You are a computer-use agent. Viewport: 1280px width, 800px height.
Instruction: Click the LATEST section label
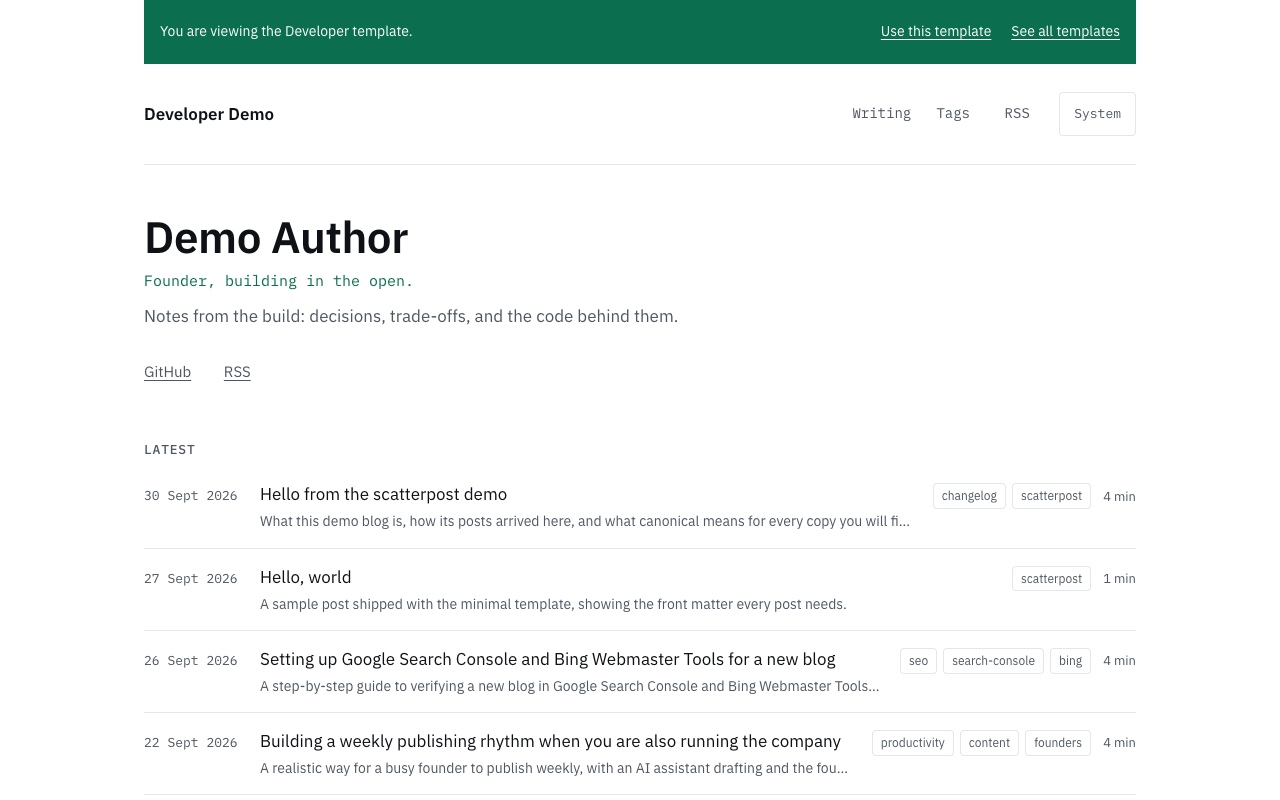coord(170,450)
